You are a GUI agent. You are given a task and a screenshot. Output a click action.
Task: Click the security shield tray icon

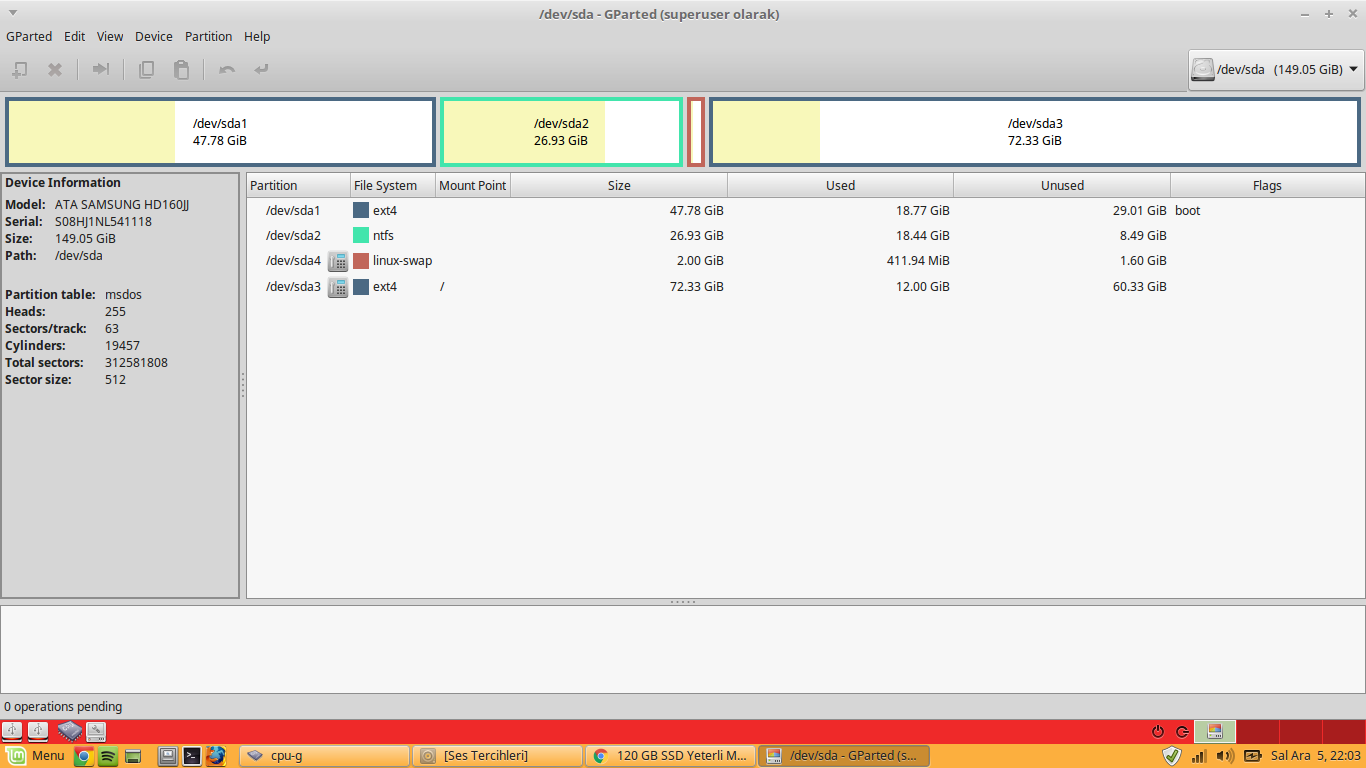[1173, 756]
